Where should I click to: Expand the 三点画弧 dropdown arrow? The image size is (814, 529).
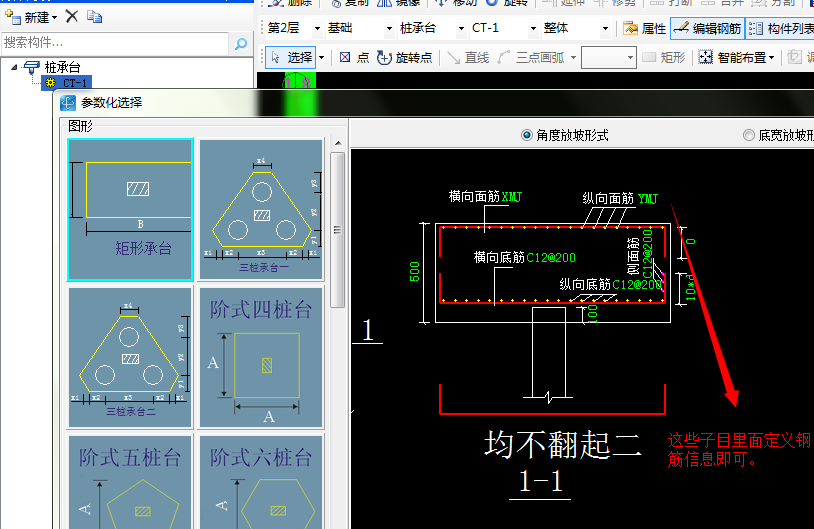[x=573, y=58]
